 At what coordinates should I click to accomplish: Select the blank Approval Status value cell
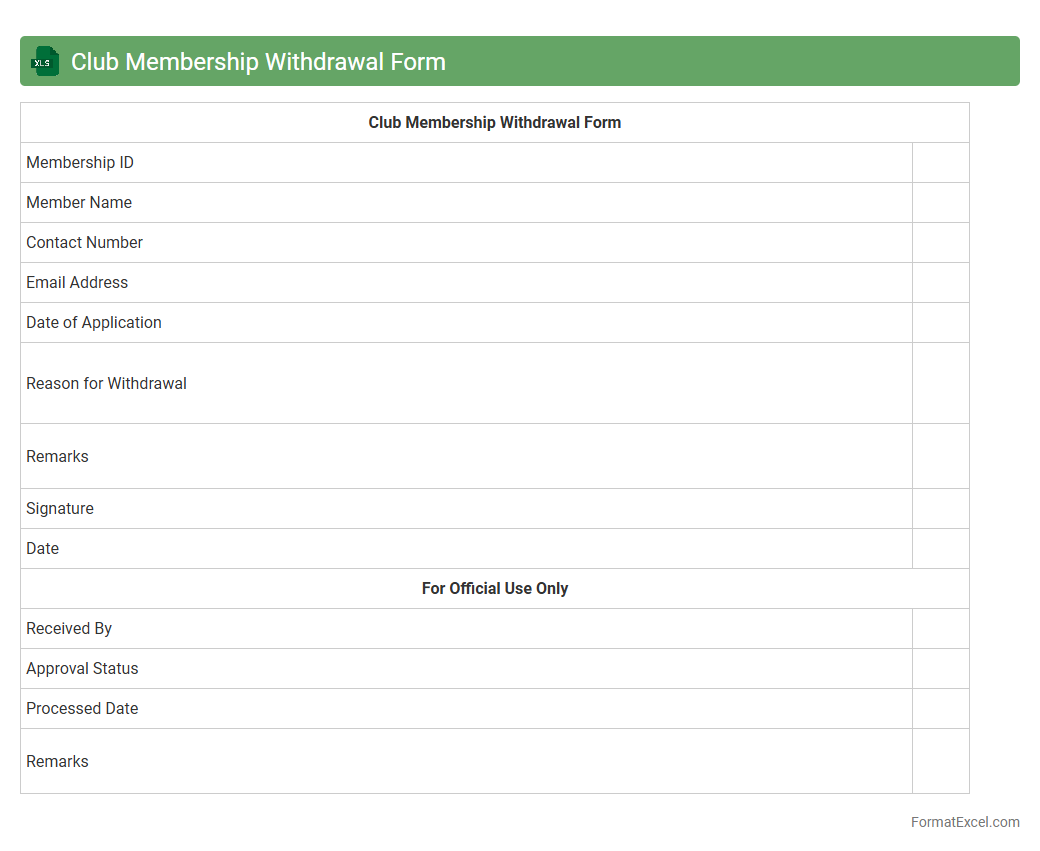(x=940, y=669)
